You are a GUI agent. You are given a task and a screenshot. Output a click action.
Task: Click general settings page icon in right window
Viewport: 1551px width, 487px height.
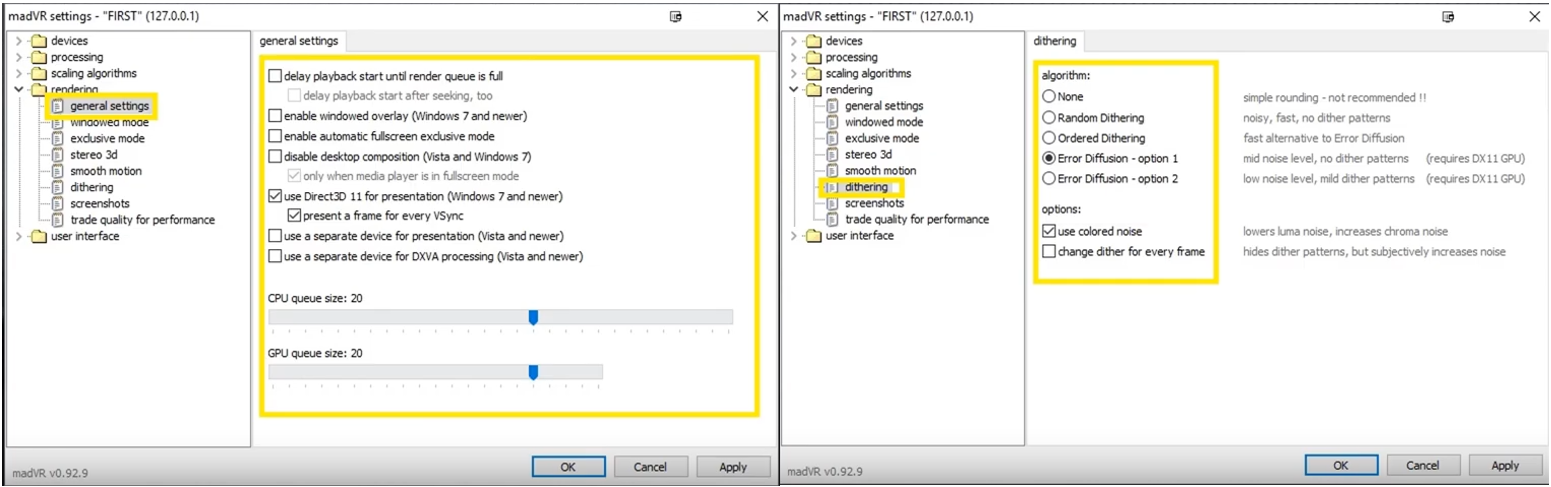click(832, 106)
